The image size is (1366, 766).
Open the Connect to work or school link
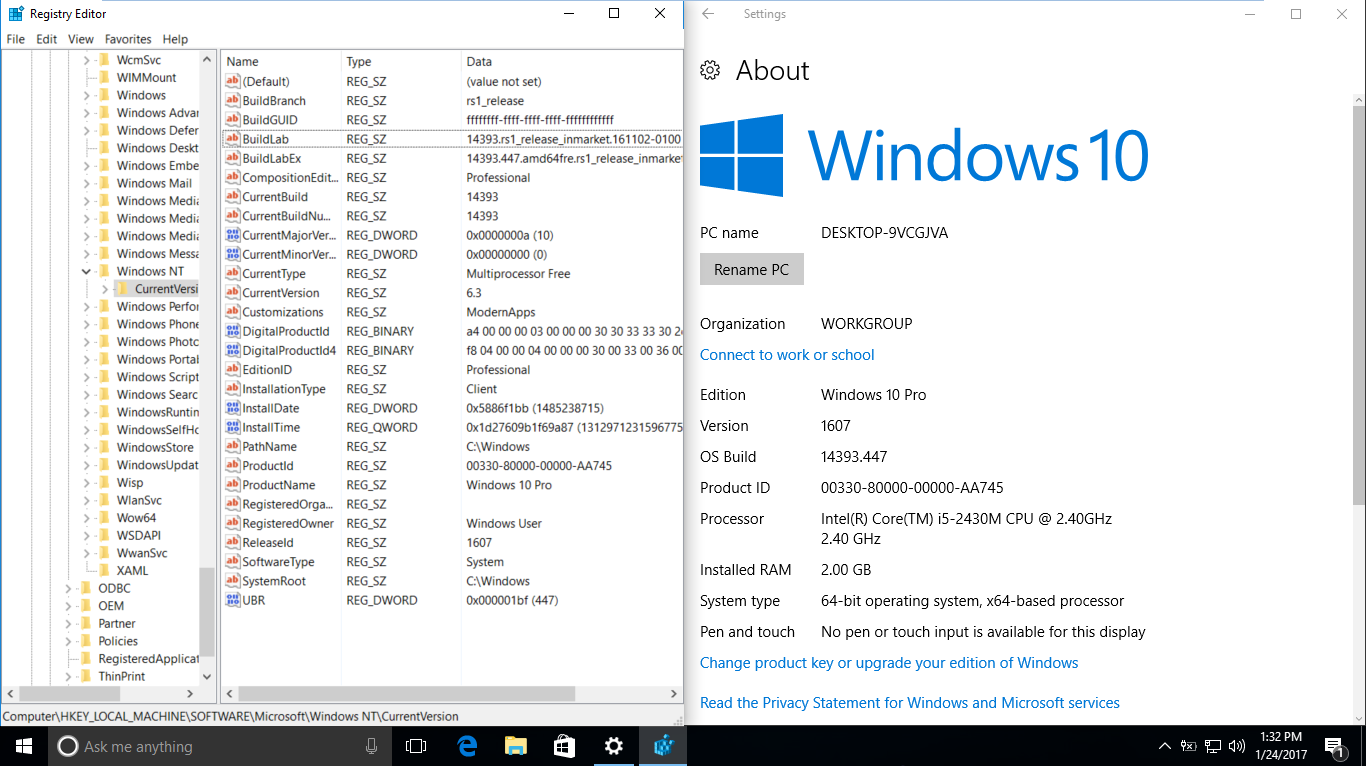786,354
